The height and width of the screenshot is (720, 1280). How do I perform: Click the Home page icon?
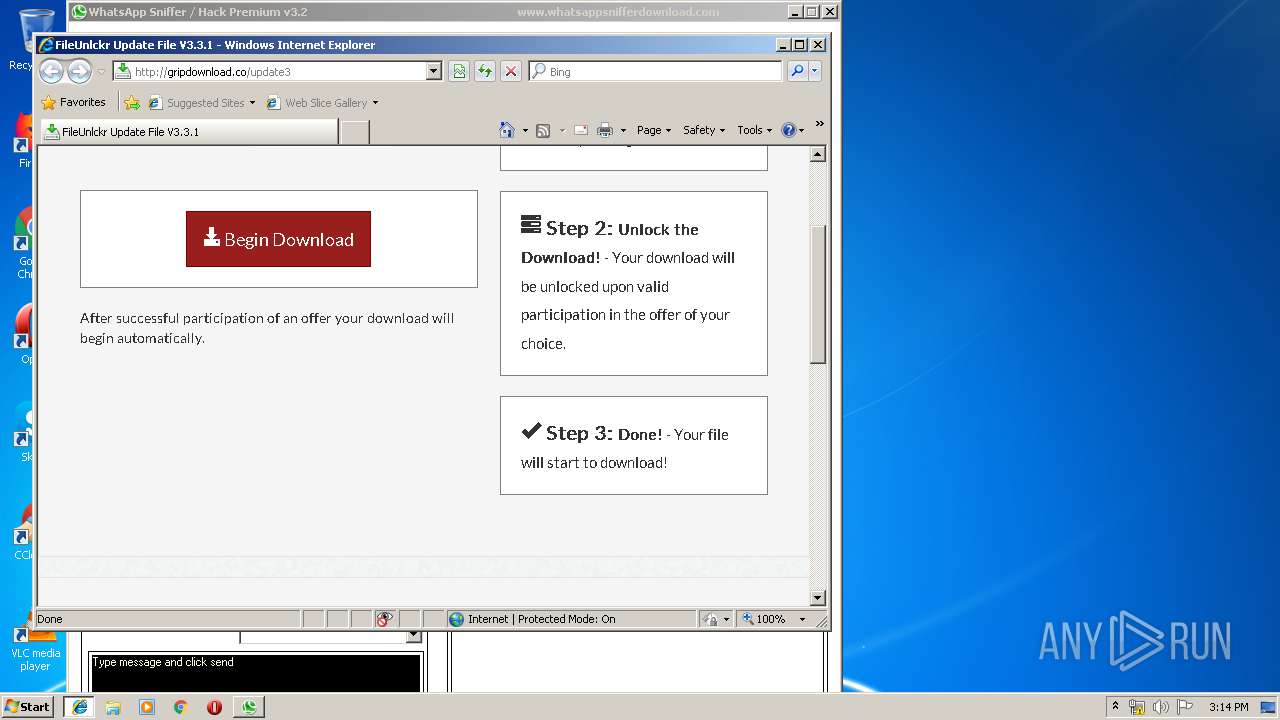[x=507, y=130]
